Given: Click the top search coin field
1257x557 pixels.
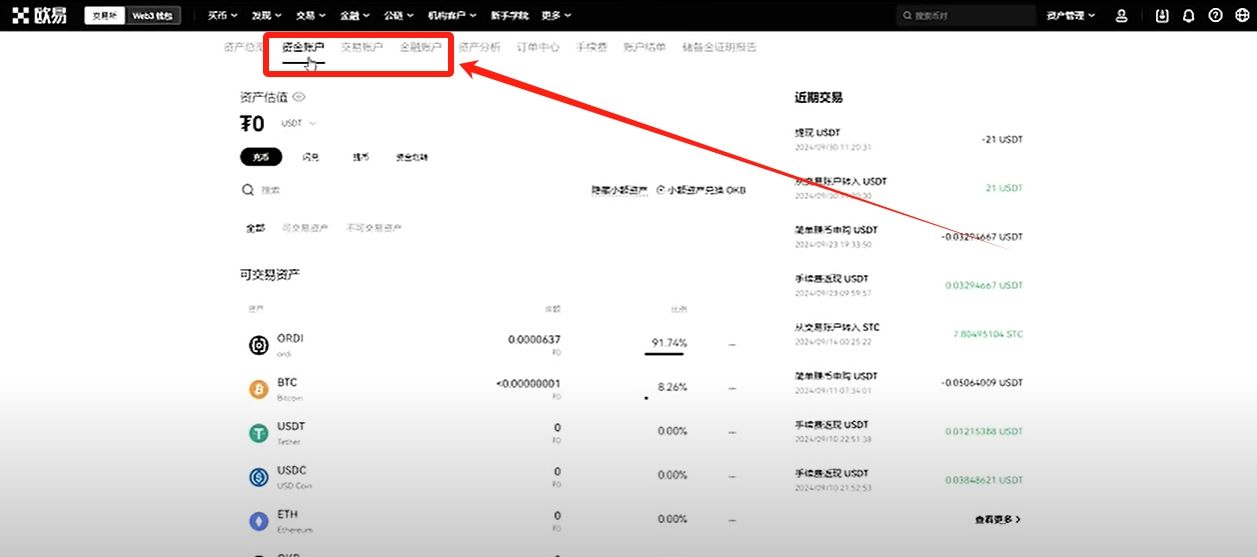Looking at the screenshot, I should [965, 16].
